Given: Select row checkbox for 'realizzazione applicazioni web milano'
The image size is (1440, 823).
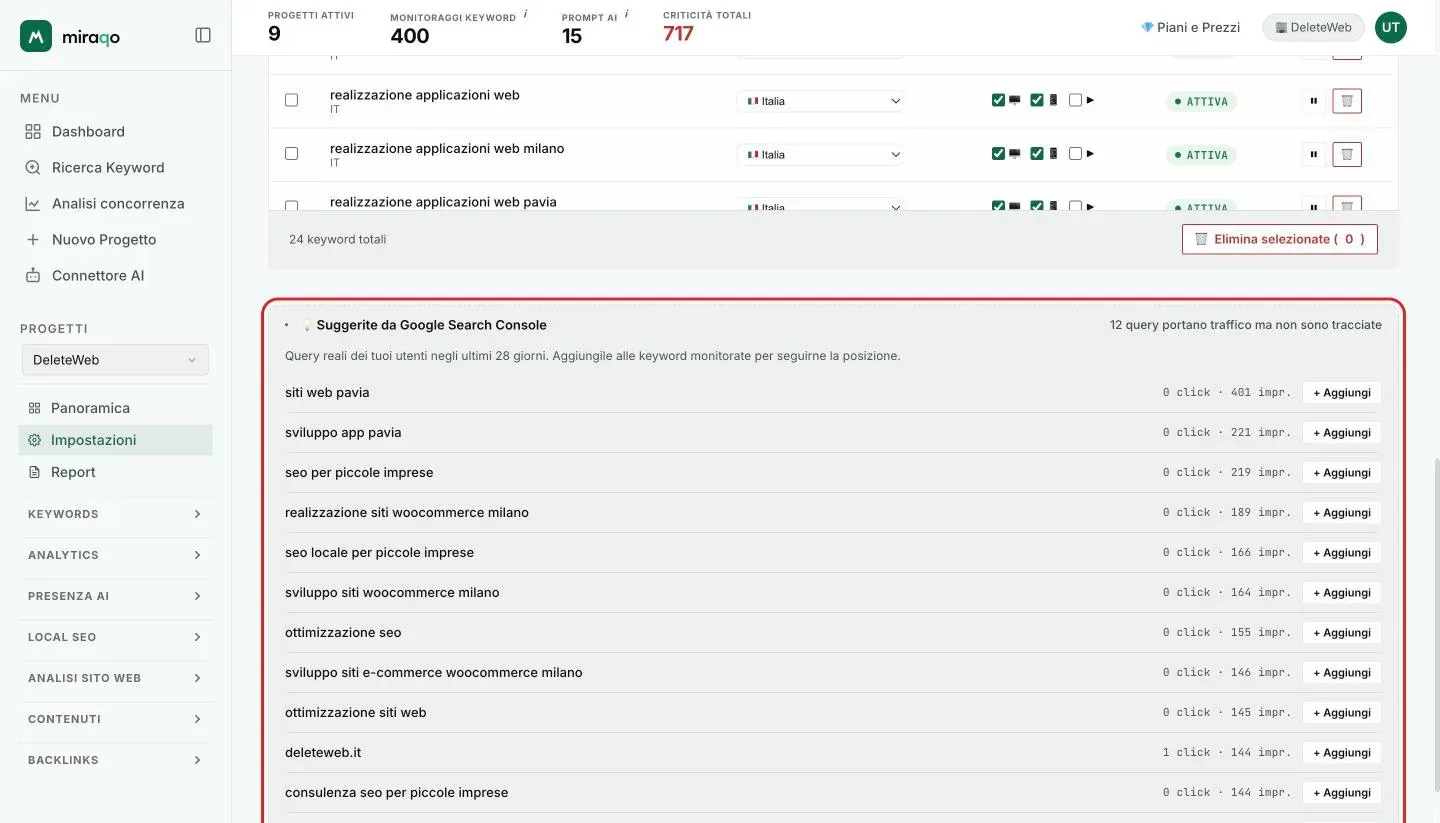Looking at the screenshot, I should pyautogui.click(x=291, y=154).
